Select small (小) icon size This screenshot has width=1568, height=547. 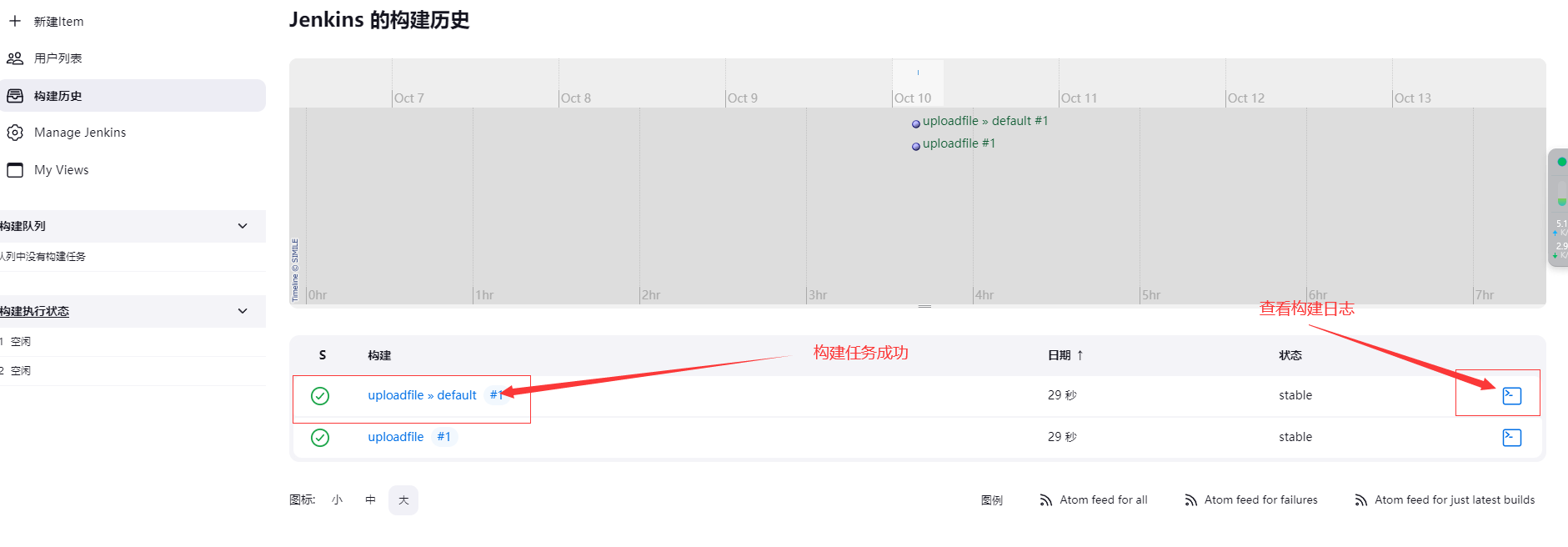pos(337,500)
